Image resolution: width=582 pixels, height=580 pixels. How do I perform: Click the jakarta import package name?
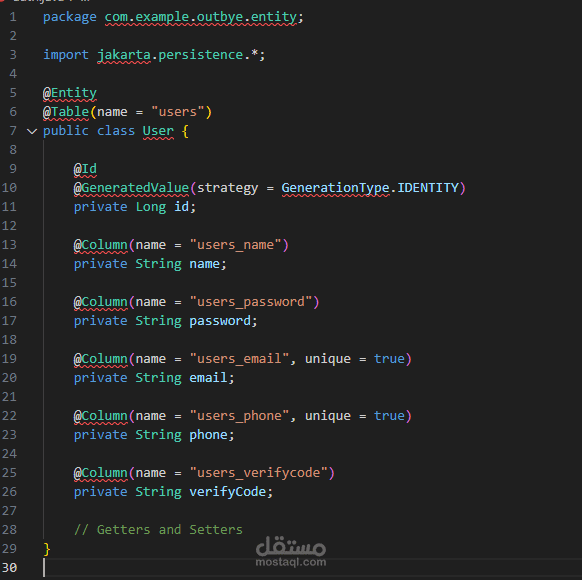124,55
